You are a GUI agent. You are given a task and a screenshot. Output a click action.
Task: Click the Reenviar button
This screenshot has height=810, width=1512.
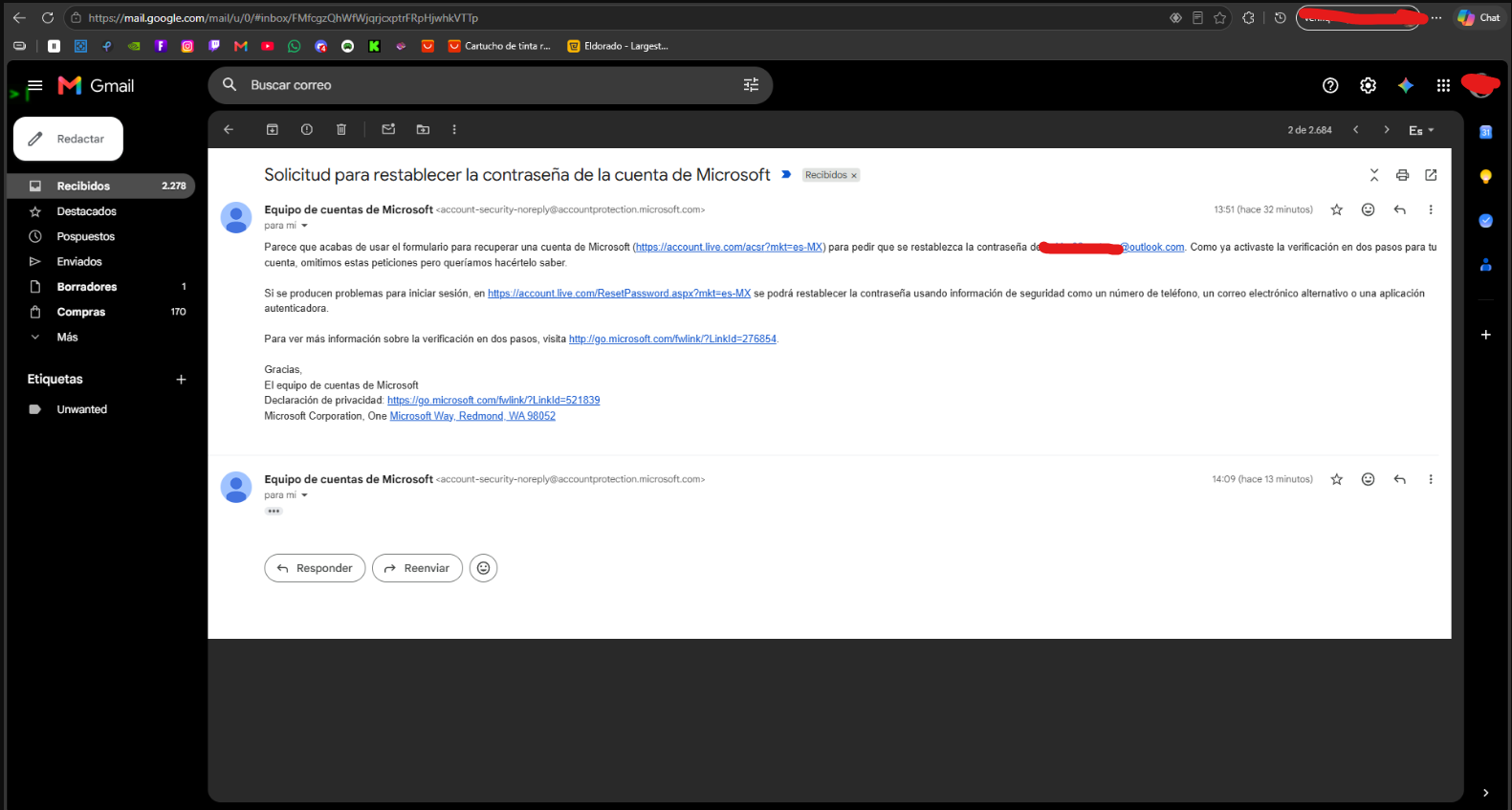[417, 568]
